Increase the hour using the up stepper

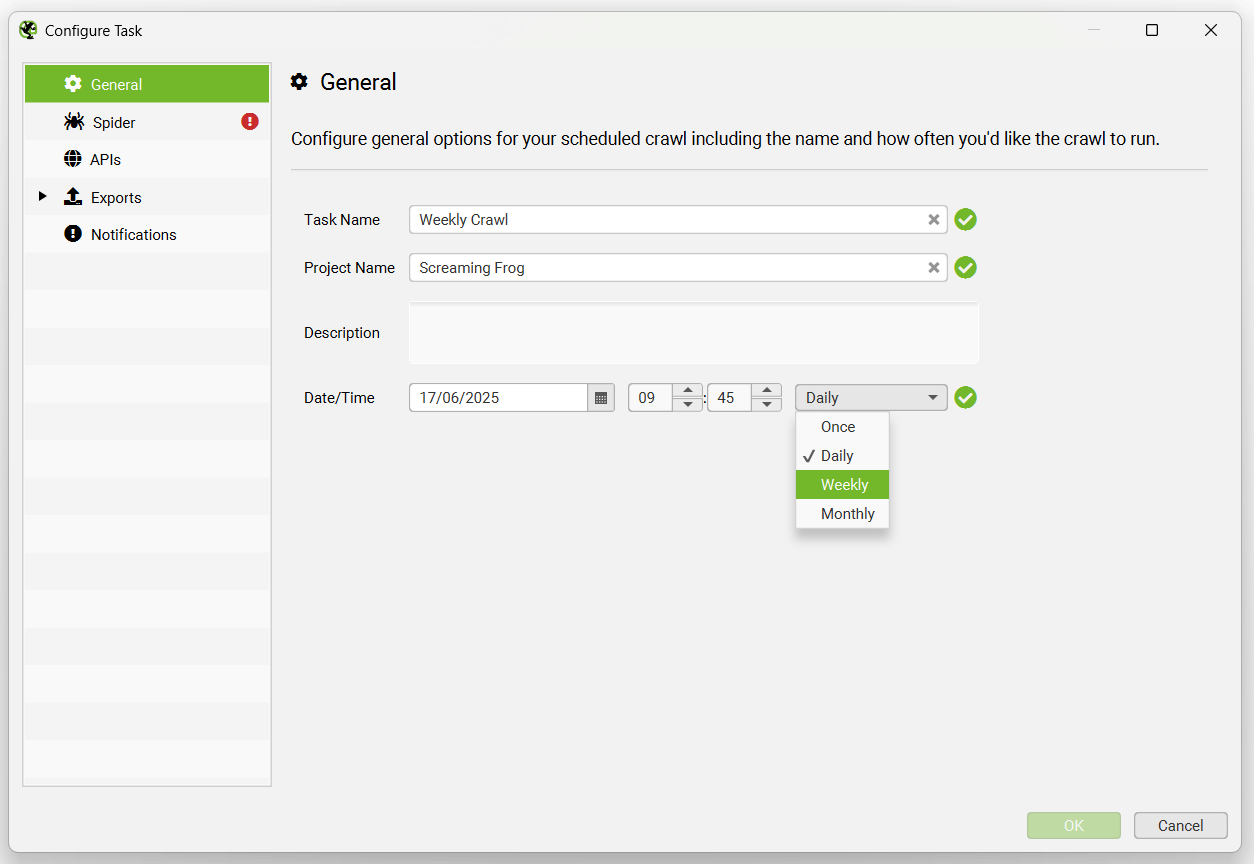click(x=688, y=391)
